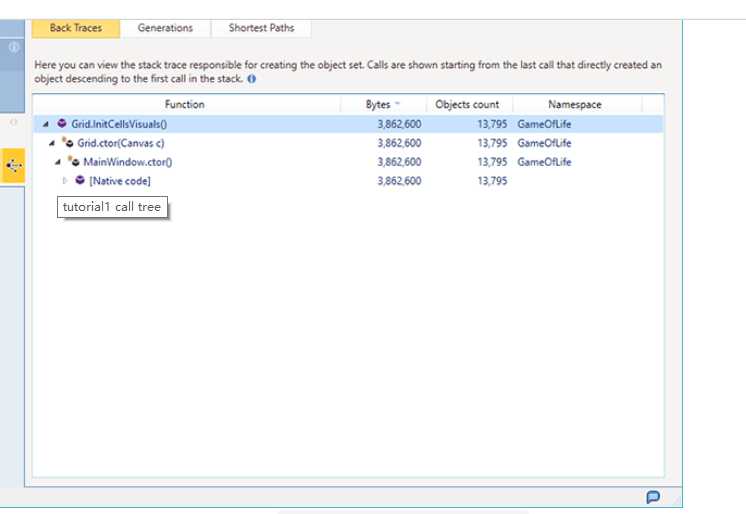The height and width of the screenshot is (514, 746).
Task: Click the 3,862,600 bytes value for Grid.InitCellsVisuals()
Action: pyautogui.click(x=399, y=124)
